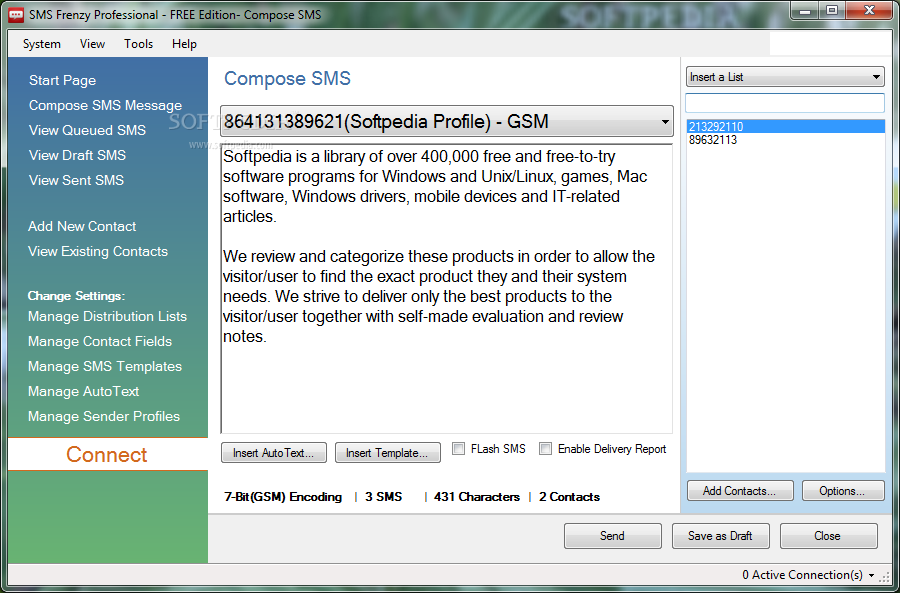Click the recipient search input field
900x593 pixels.
(x=785, y=103)
